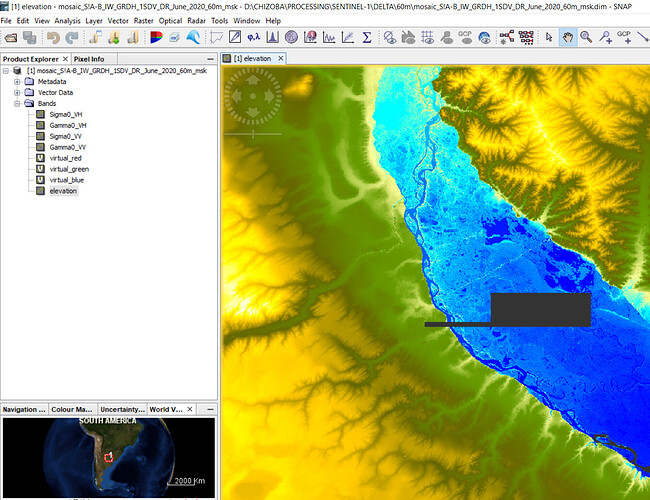Open the RGB image window icon
Viewport: 650px width, 500px height.
point(156,38)
